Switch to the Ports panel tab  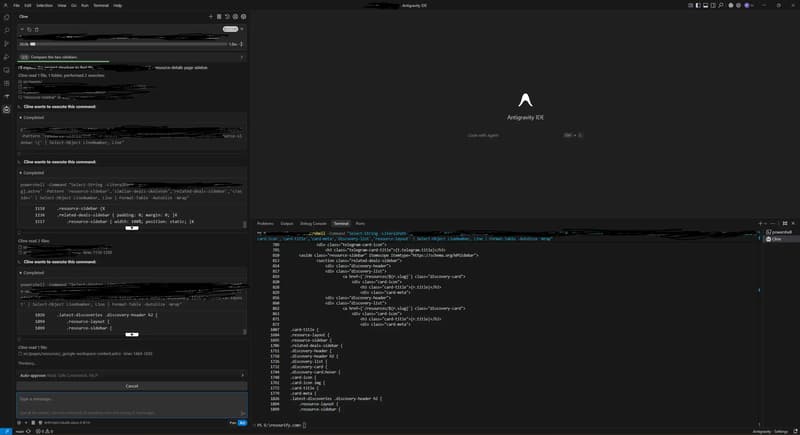click(360, 223)
